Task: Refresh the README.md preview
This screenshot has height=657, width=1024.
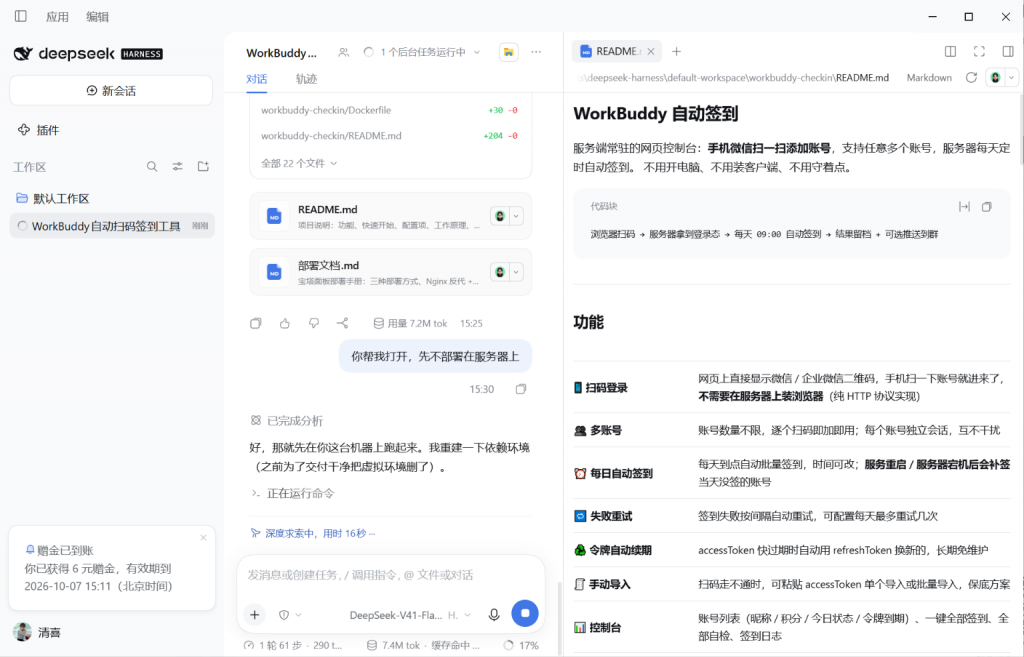Action: (x=971, y=78)
